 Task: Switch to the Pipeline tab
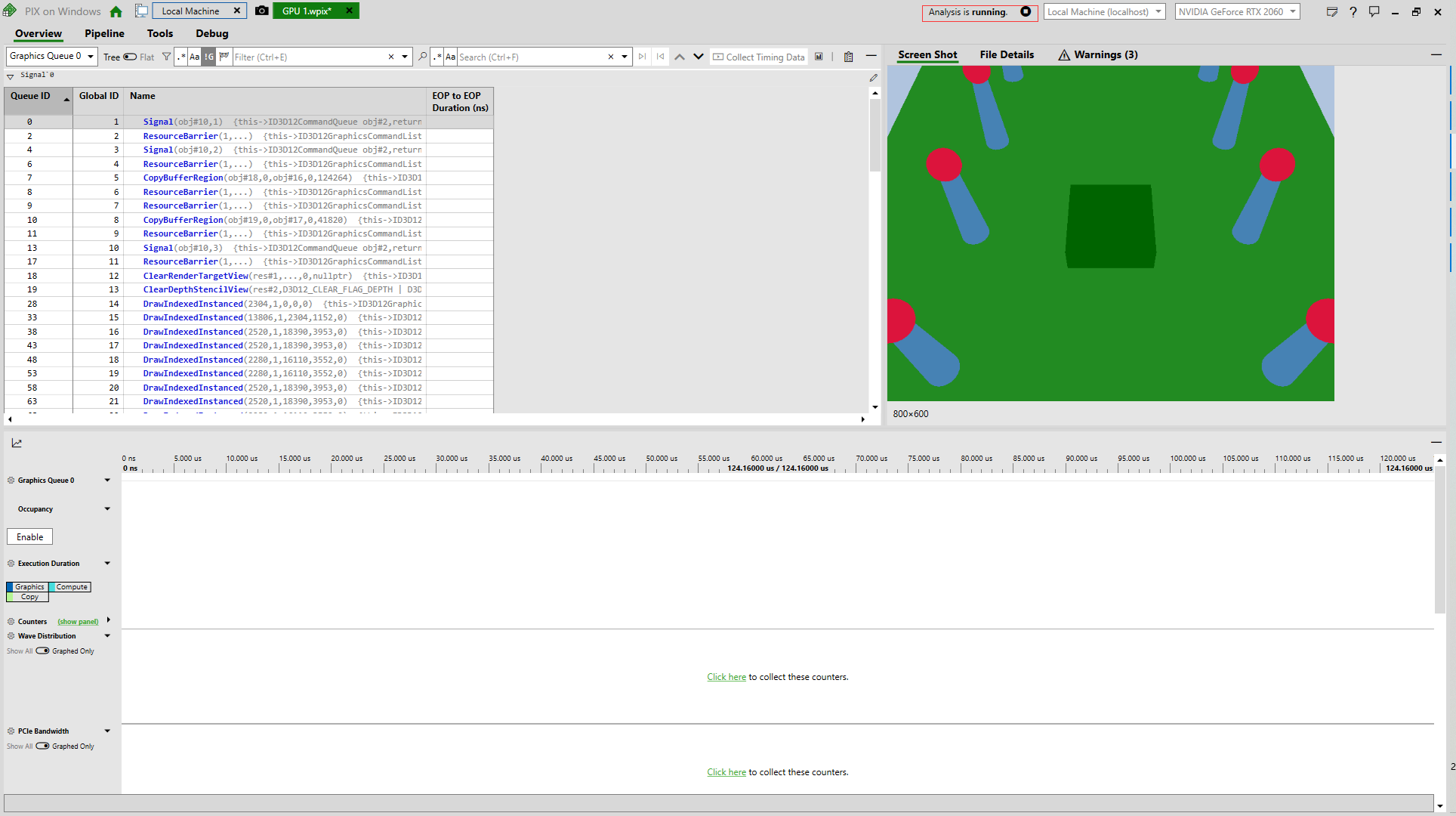[x=104, y=33]
